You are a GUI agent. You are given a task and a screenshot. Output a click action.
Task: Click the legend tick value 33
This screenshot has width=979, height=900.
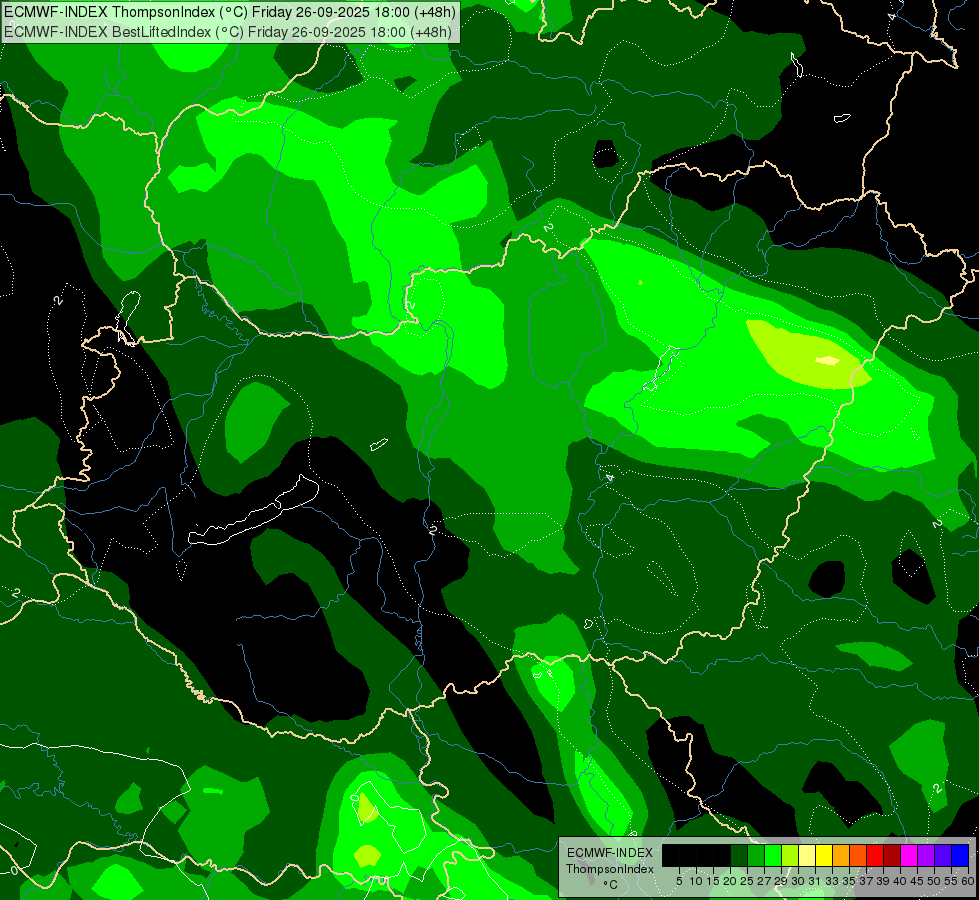click(x=832, y=881)
